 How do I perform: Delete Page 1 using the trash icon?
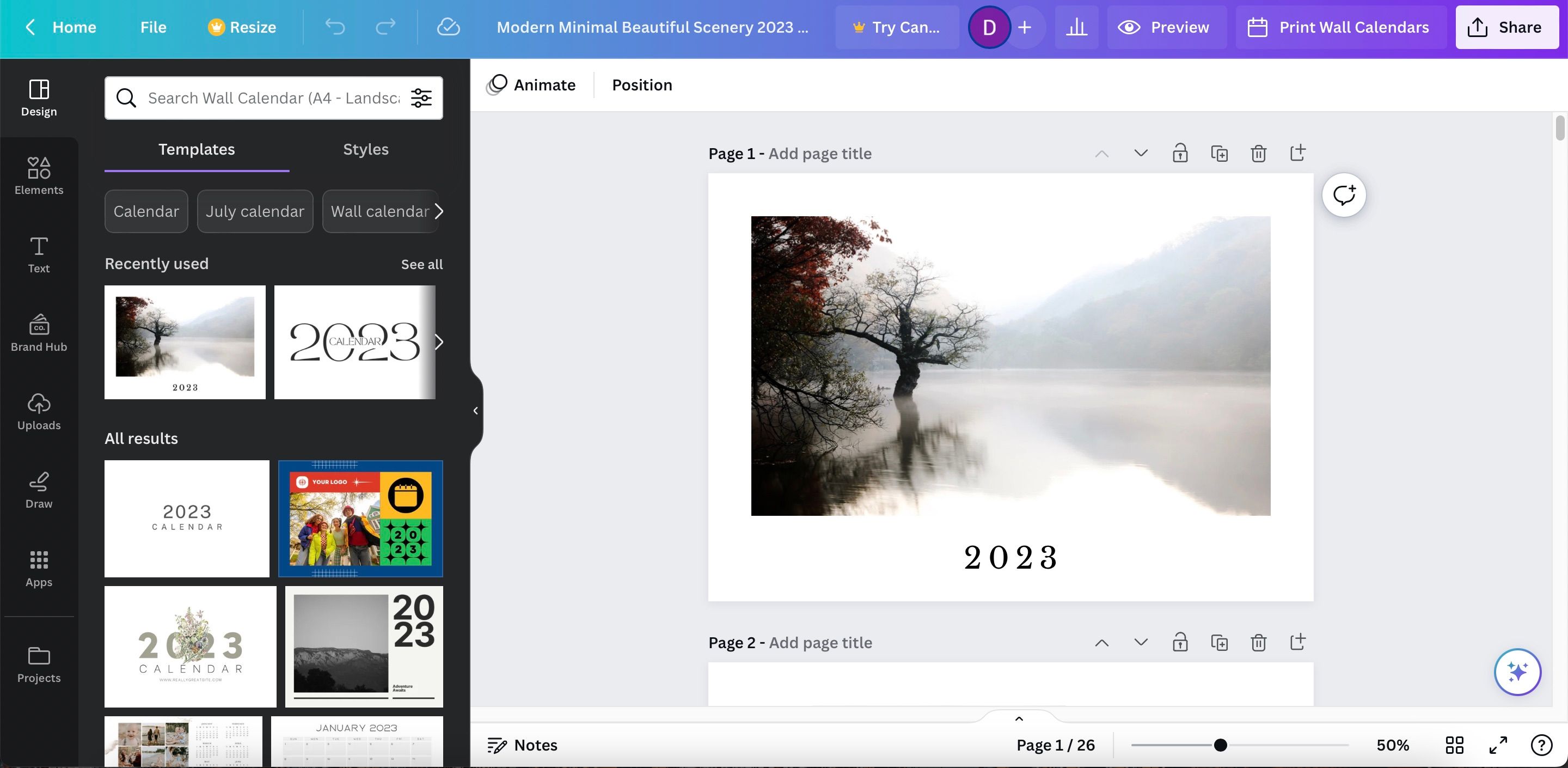tap(1258, 153)
